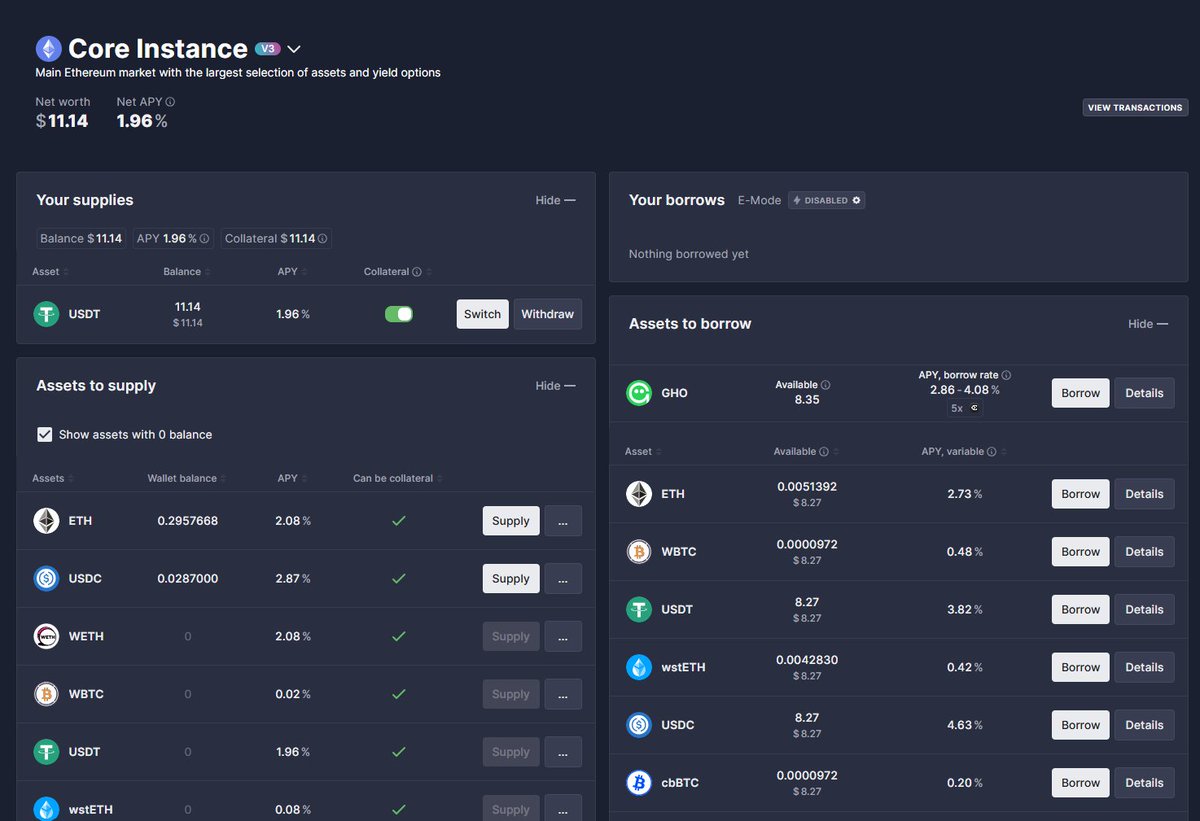Open ETH borrow Details
1200x821 pixels.
[x=1144, y=494]
